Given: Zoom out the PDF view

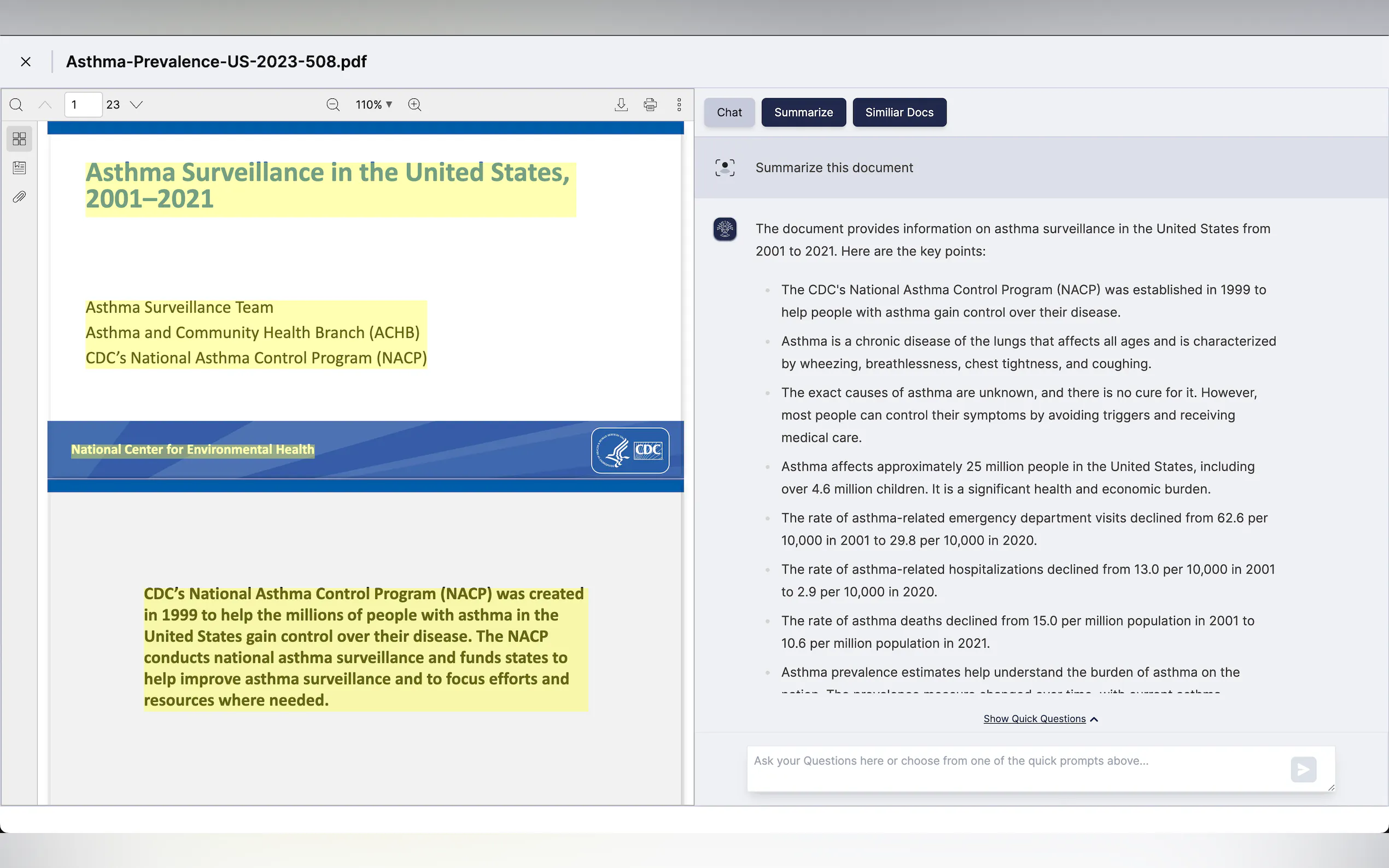Looking at the screenshot, I should click(333, 104).
